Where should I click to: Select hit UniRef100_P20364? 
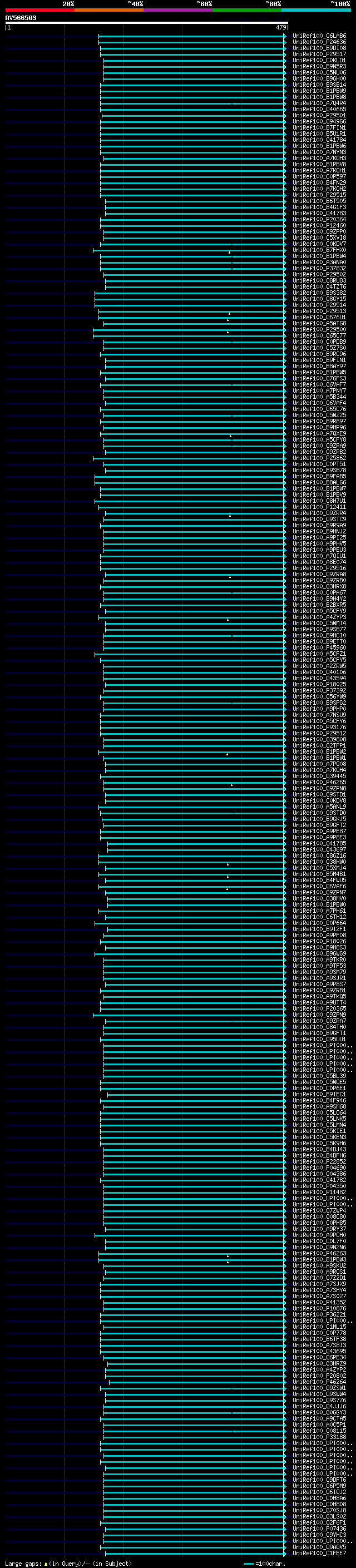319,219
